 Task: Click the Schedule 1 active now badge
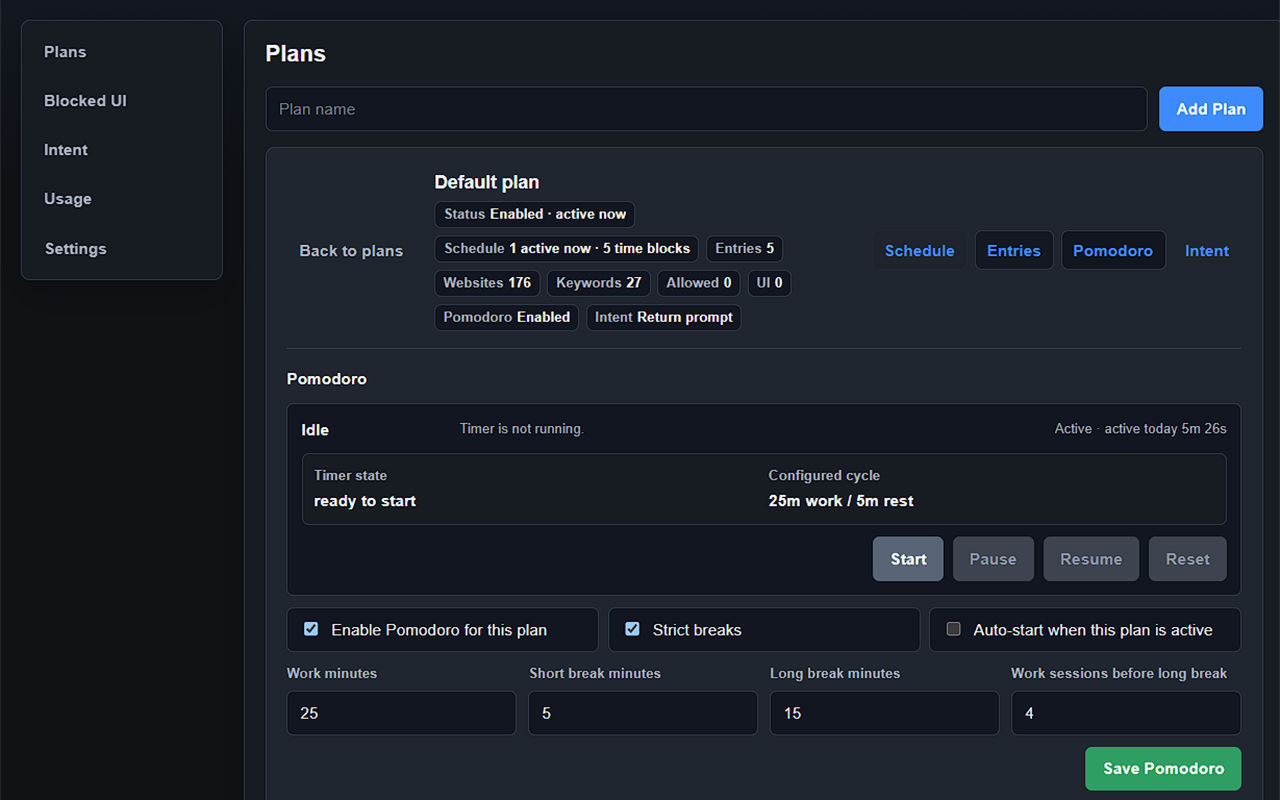pos(567,248)
